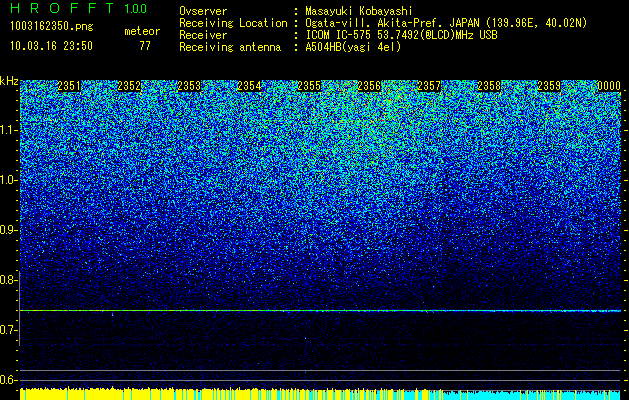Click the 0.6 kHz axis tick label
Screen dimensions: 629x400
tap(8, 380)
